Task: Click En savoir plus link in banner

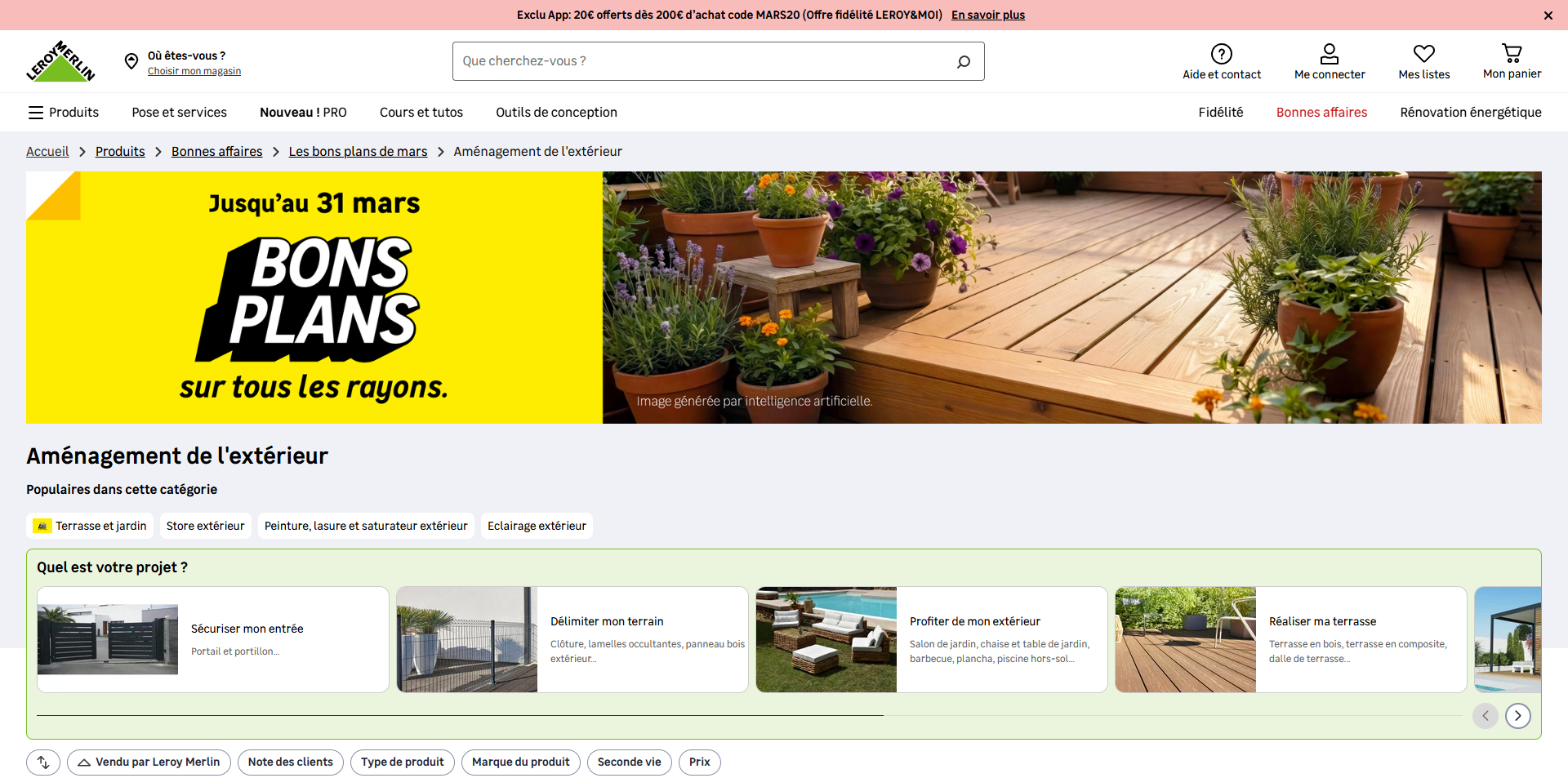Action: click(x=988, y=15)
